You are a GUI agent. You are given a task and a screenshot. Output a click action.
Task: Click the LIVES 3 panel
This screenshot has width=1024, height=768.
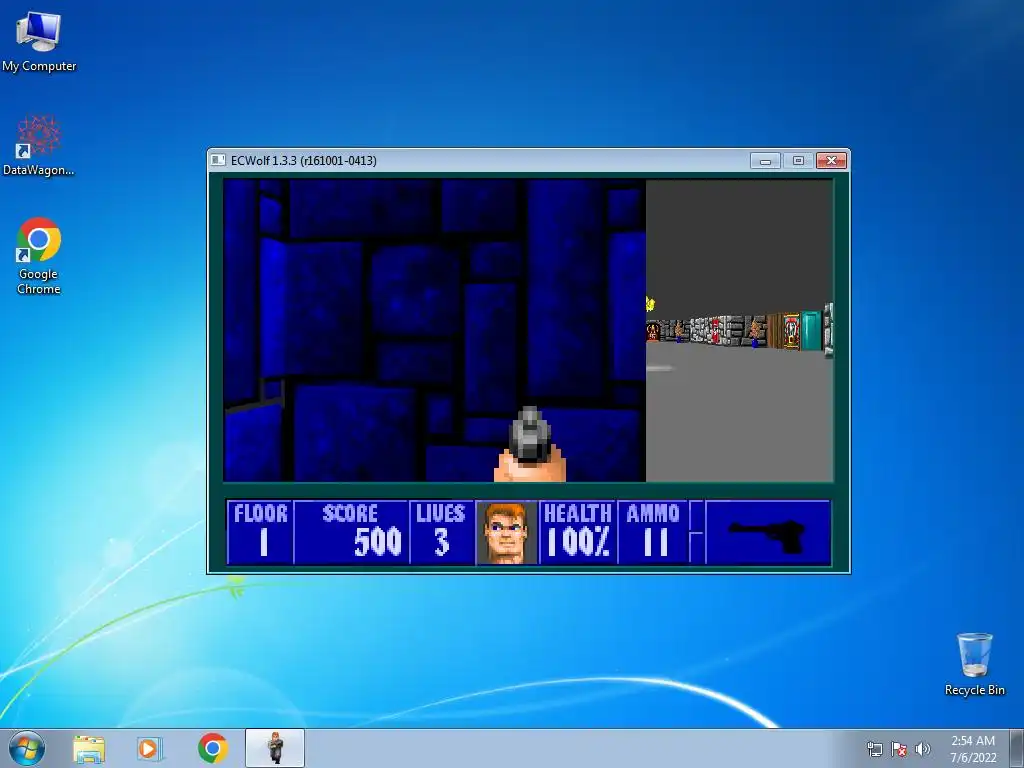[441, 532]
